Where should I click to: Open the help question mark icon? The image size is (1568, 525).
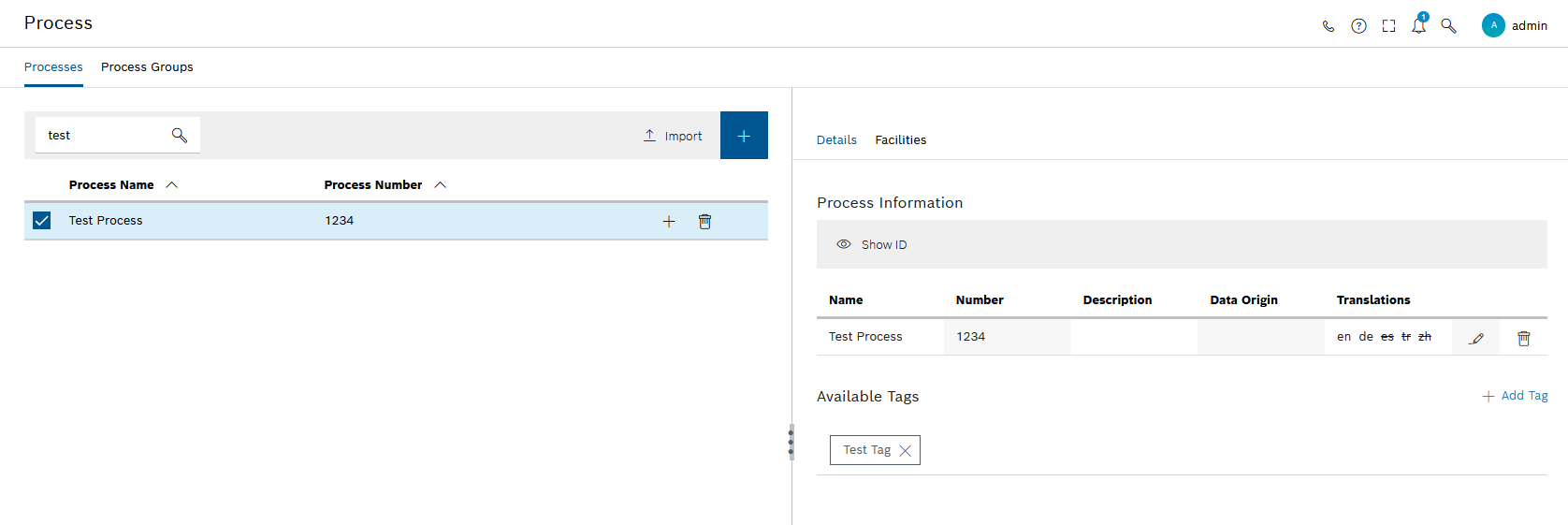(x=1358, y=26)
